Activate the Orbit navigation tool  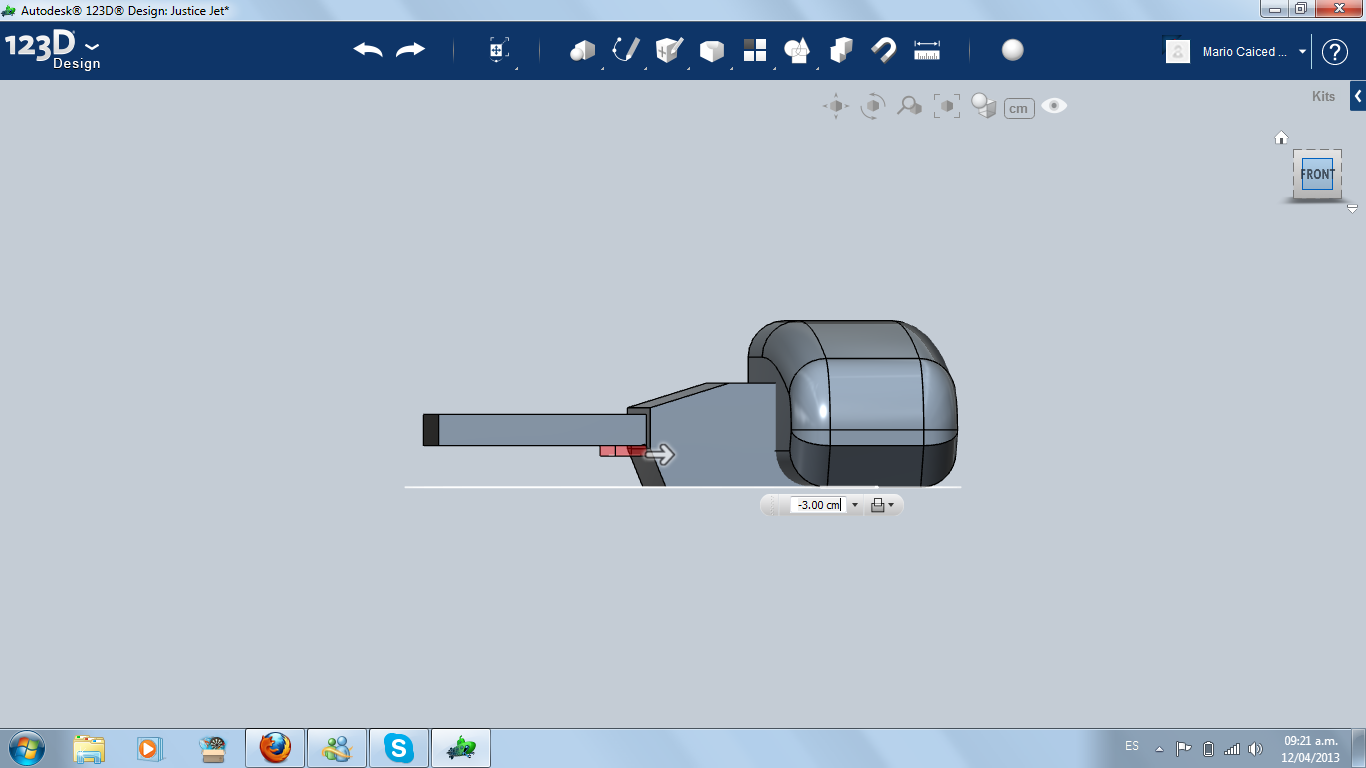click(x=873, y=106)
